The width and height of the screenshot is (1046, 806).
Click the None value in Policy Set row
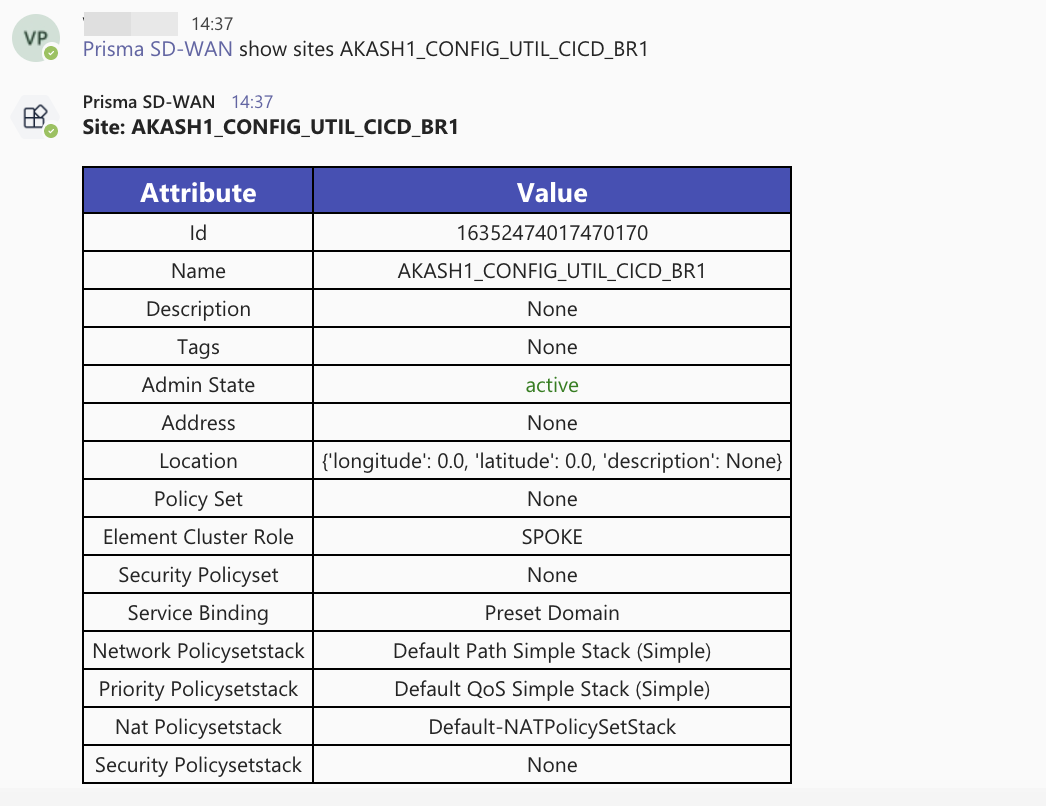[x=552, y=499]
